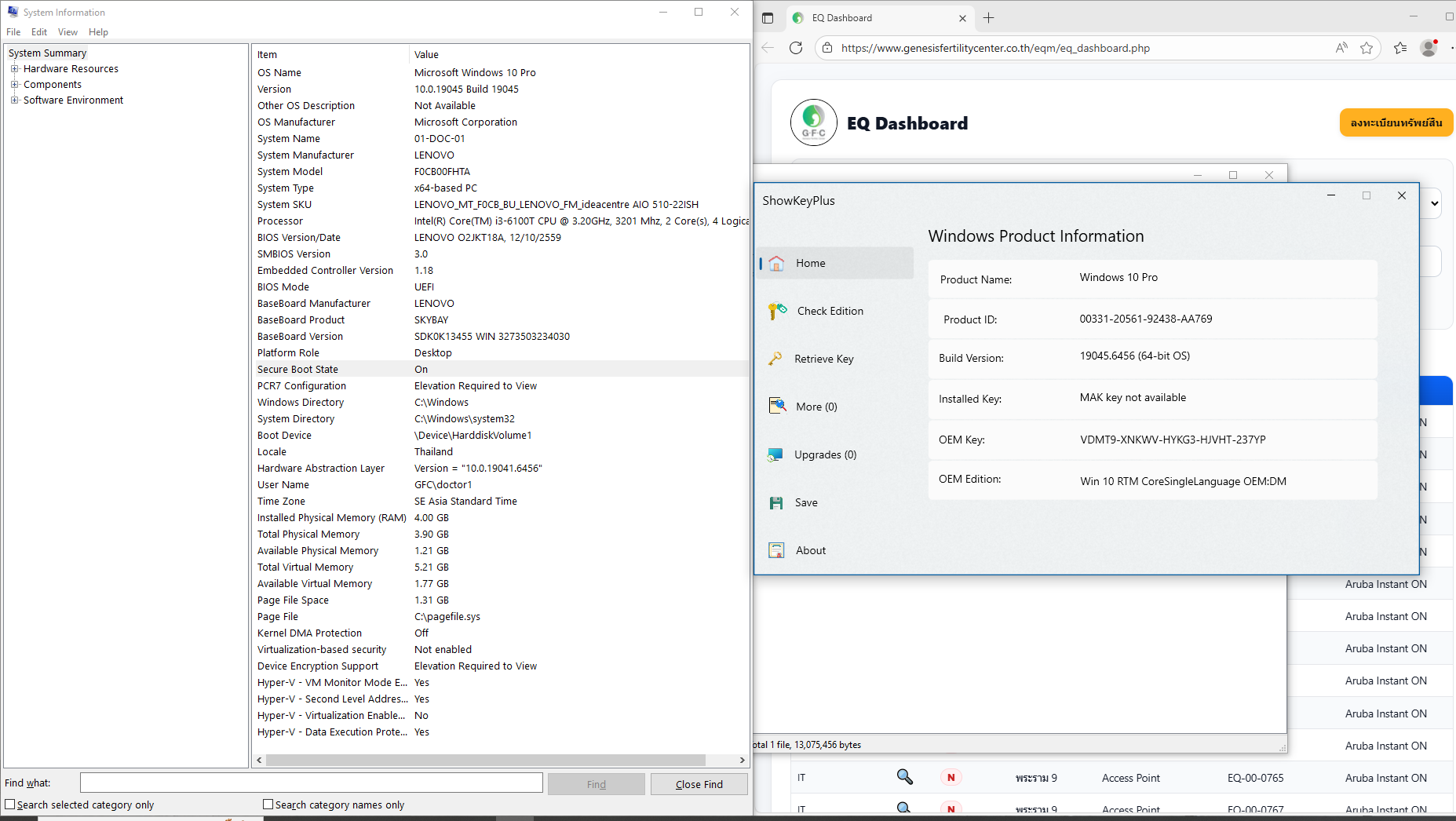Click the orange asset registration button

(x=1396, y=123)
